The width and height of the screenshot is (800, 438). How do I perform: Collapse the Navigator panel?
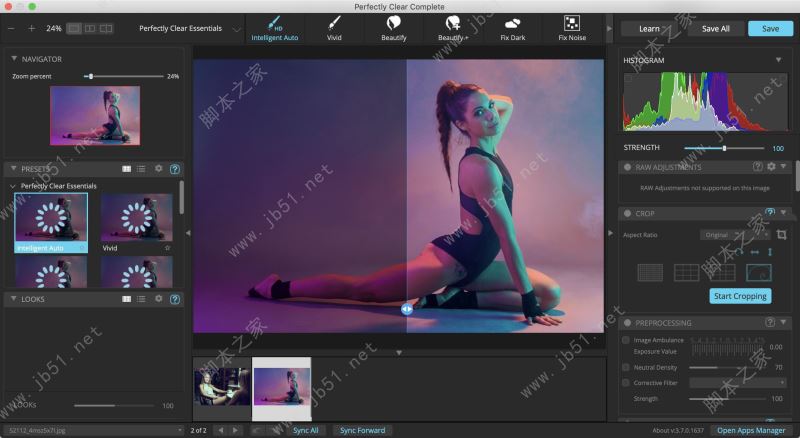pyautogui.click(x=14, y=59)
